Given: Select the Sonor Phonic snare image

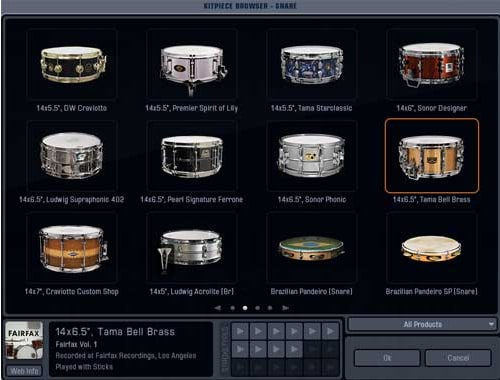Looking at the screenshot, I should pyautogui.click(x=312, y=156).
